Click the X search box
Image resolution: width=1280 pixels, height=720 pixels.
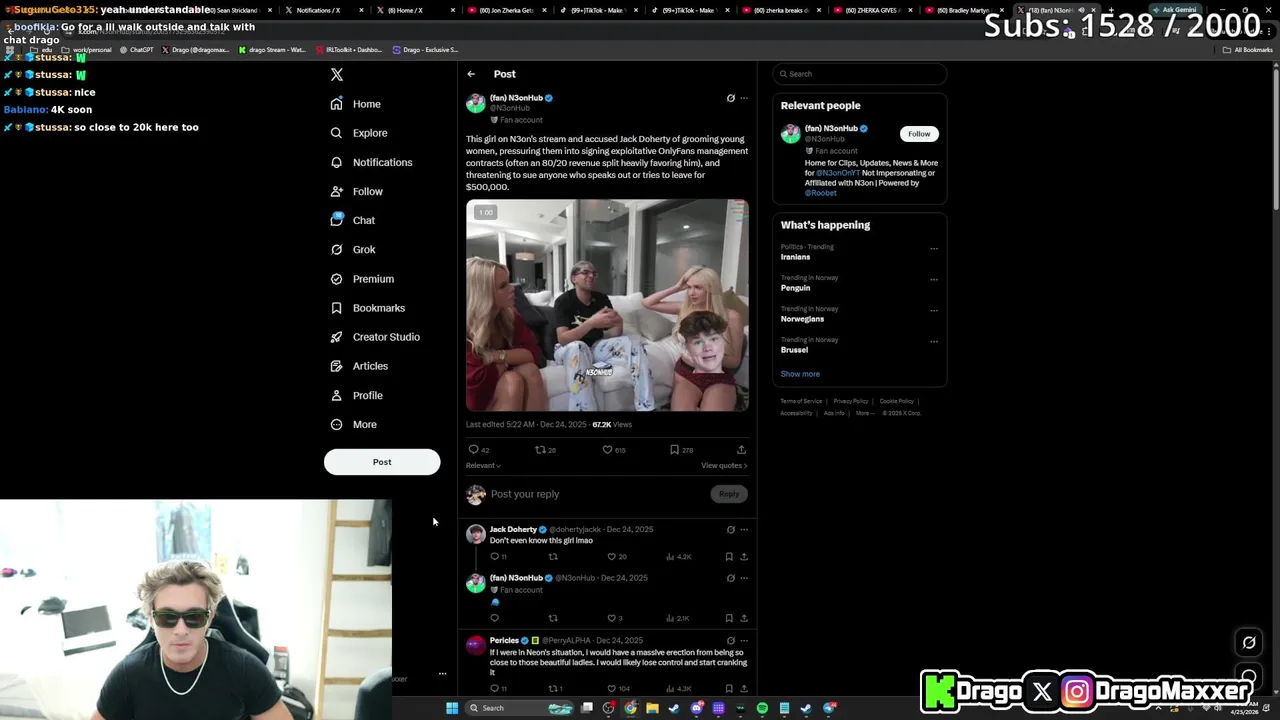pos(860,74)
